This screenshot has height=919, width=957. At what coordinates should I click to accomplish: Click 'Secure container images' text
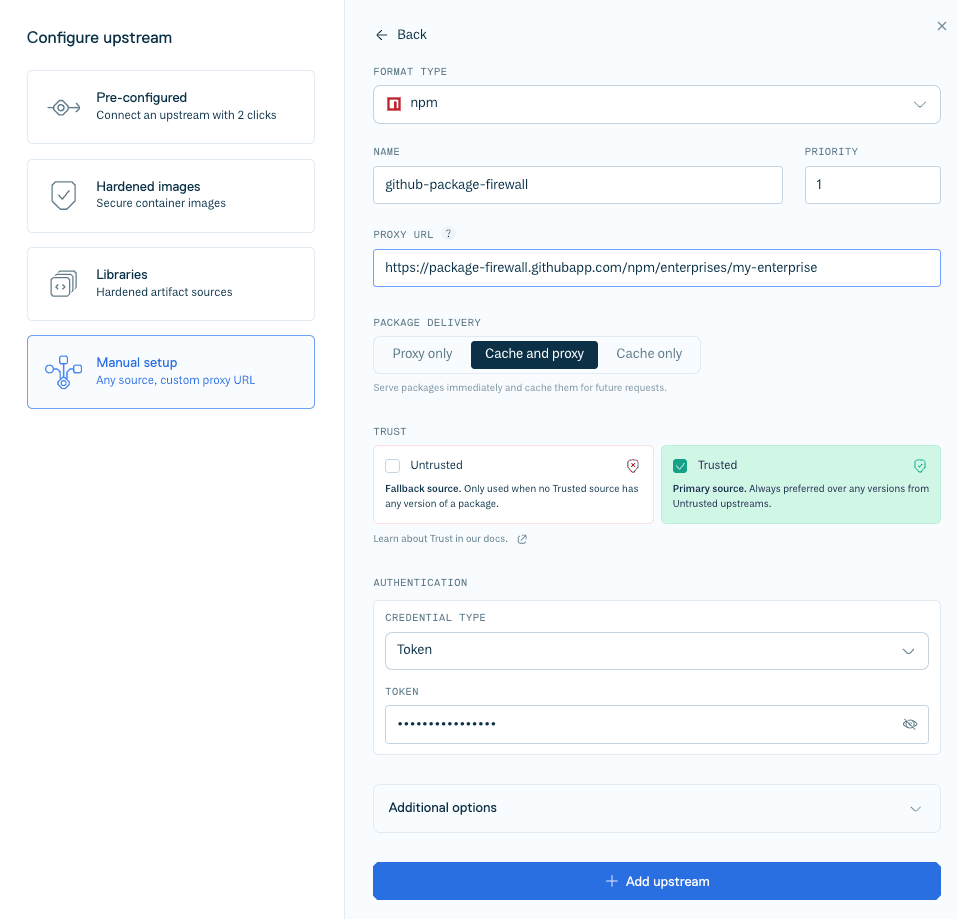[161, 203]
